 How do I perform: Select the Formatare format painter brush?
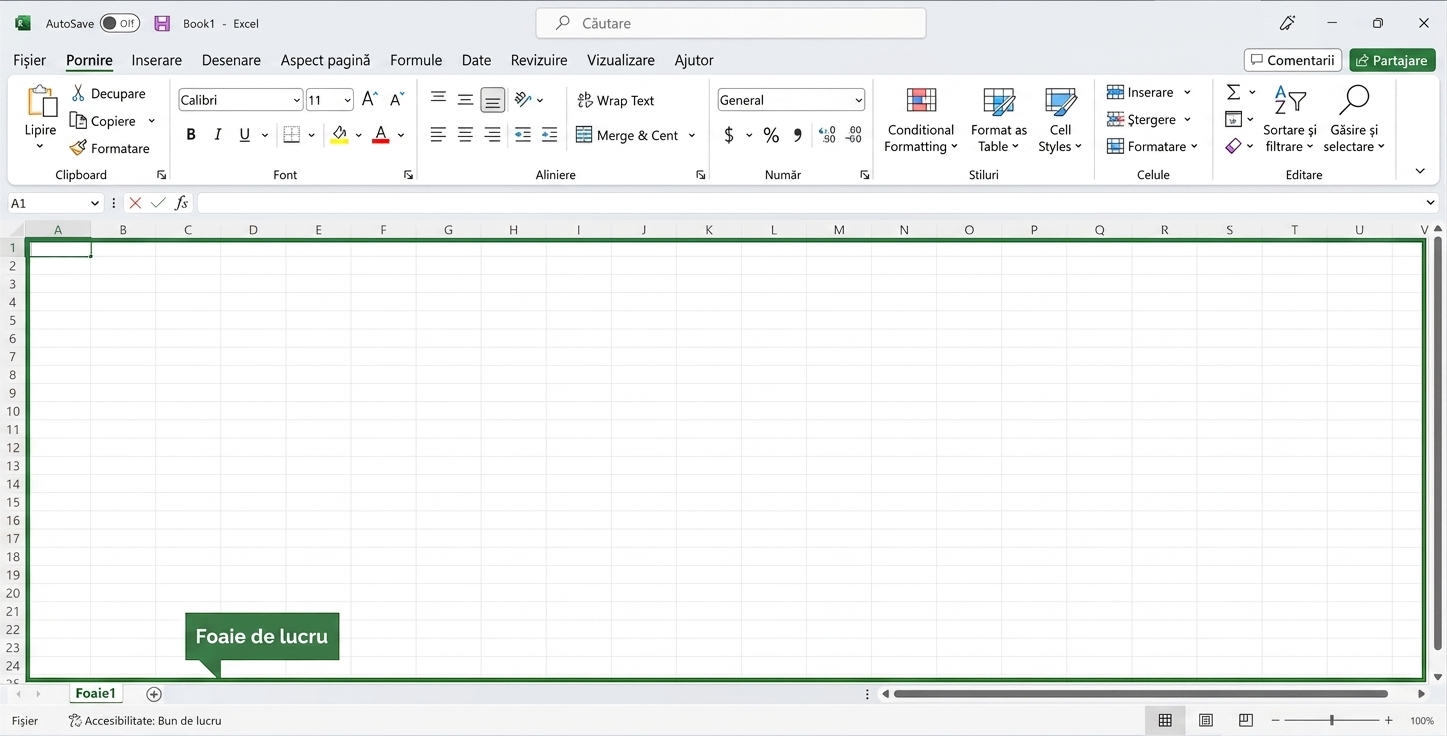coord(78,148)
